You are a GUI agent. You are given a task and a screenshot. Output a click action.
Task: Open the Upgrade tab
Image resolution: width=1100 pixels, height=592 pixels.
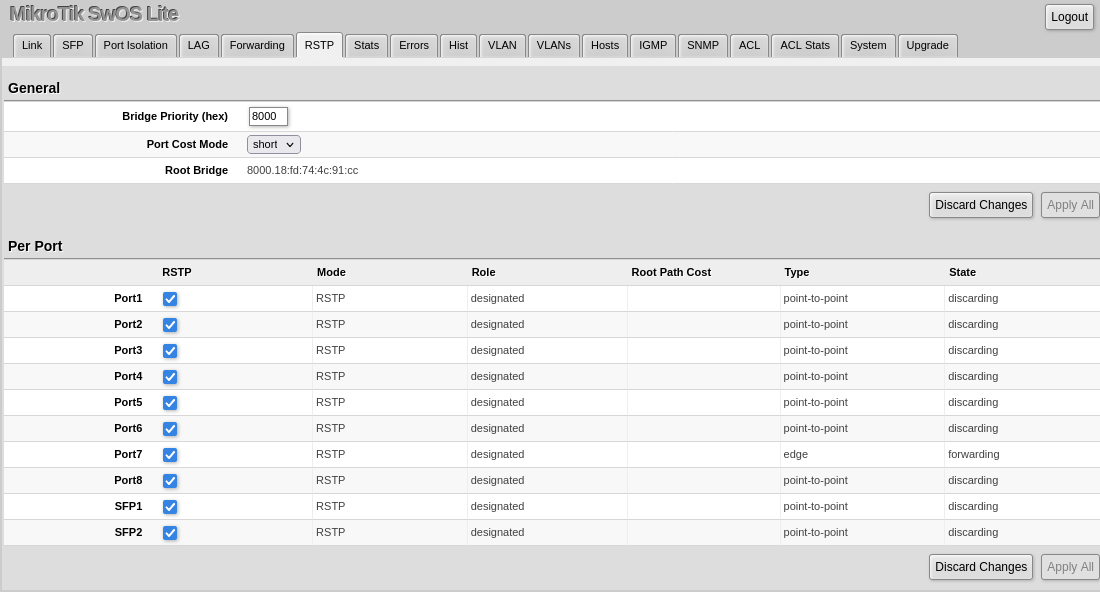point(927,45)
